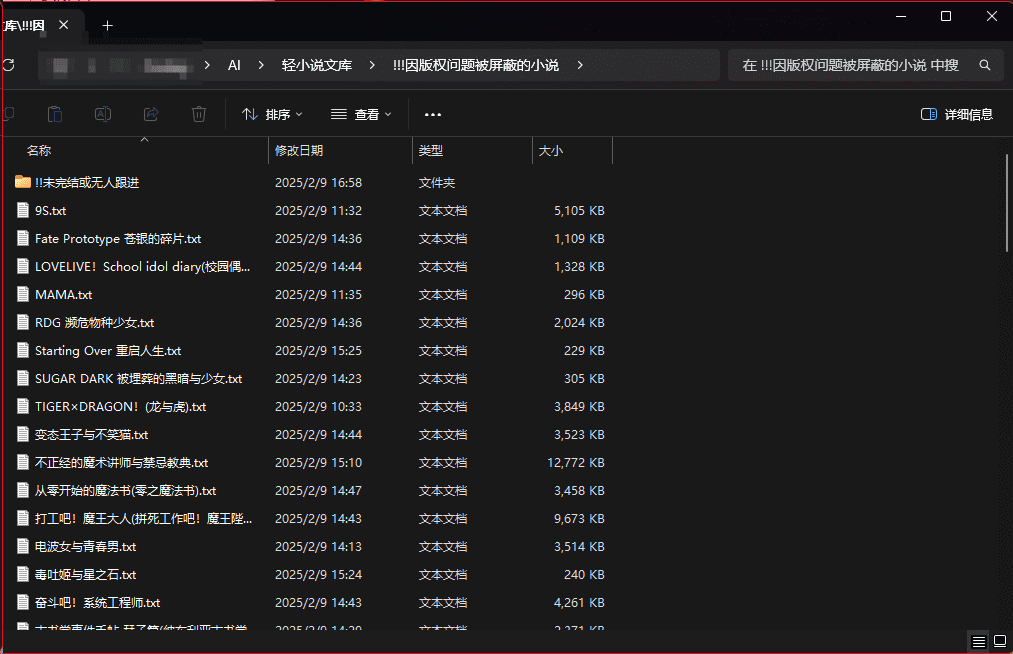Switch to large thumbnails view in status bar
The width and height of the screenshot is (1013, 654).
coord(999,641)
